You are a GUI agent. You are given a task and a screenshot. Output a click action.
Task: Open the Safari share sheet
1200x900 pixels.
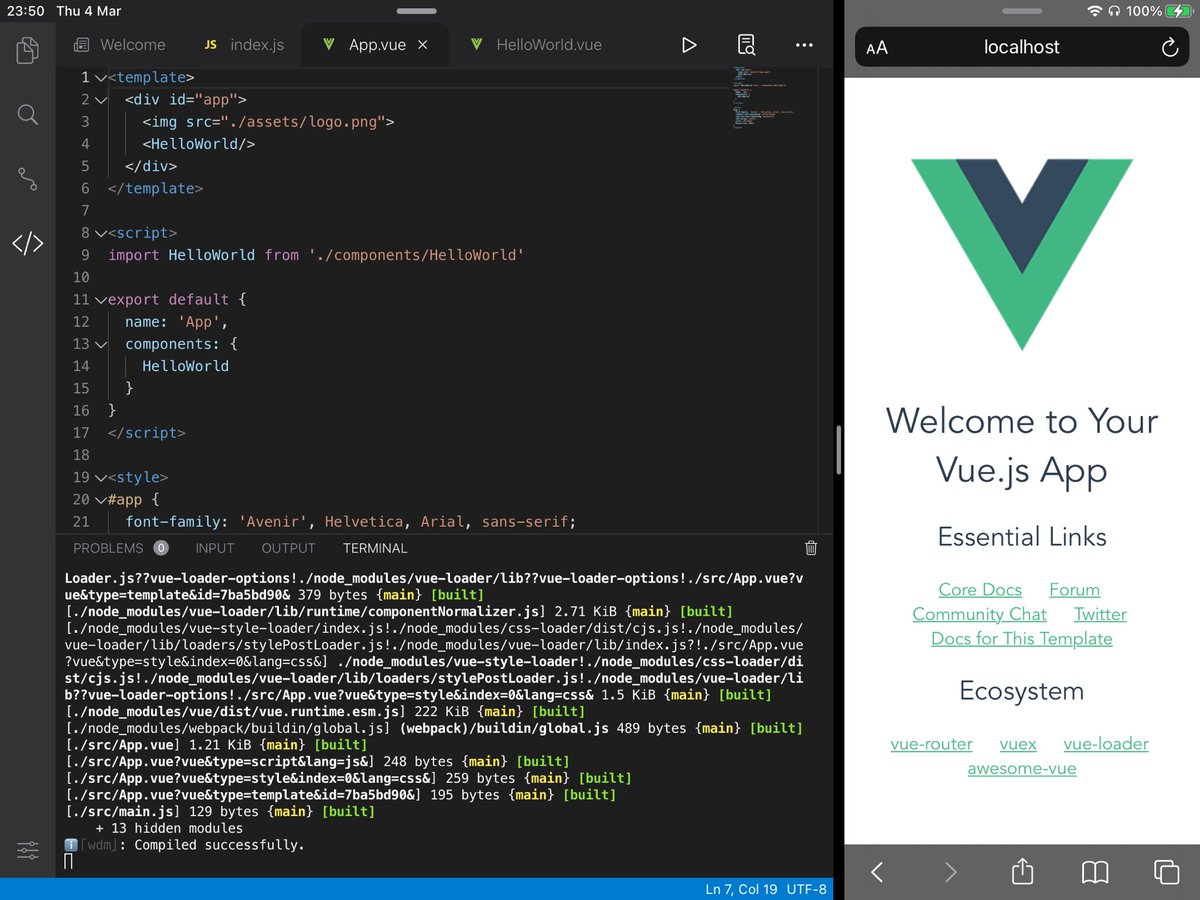point(1022,871)
